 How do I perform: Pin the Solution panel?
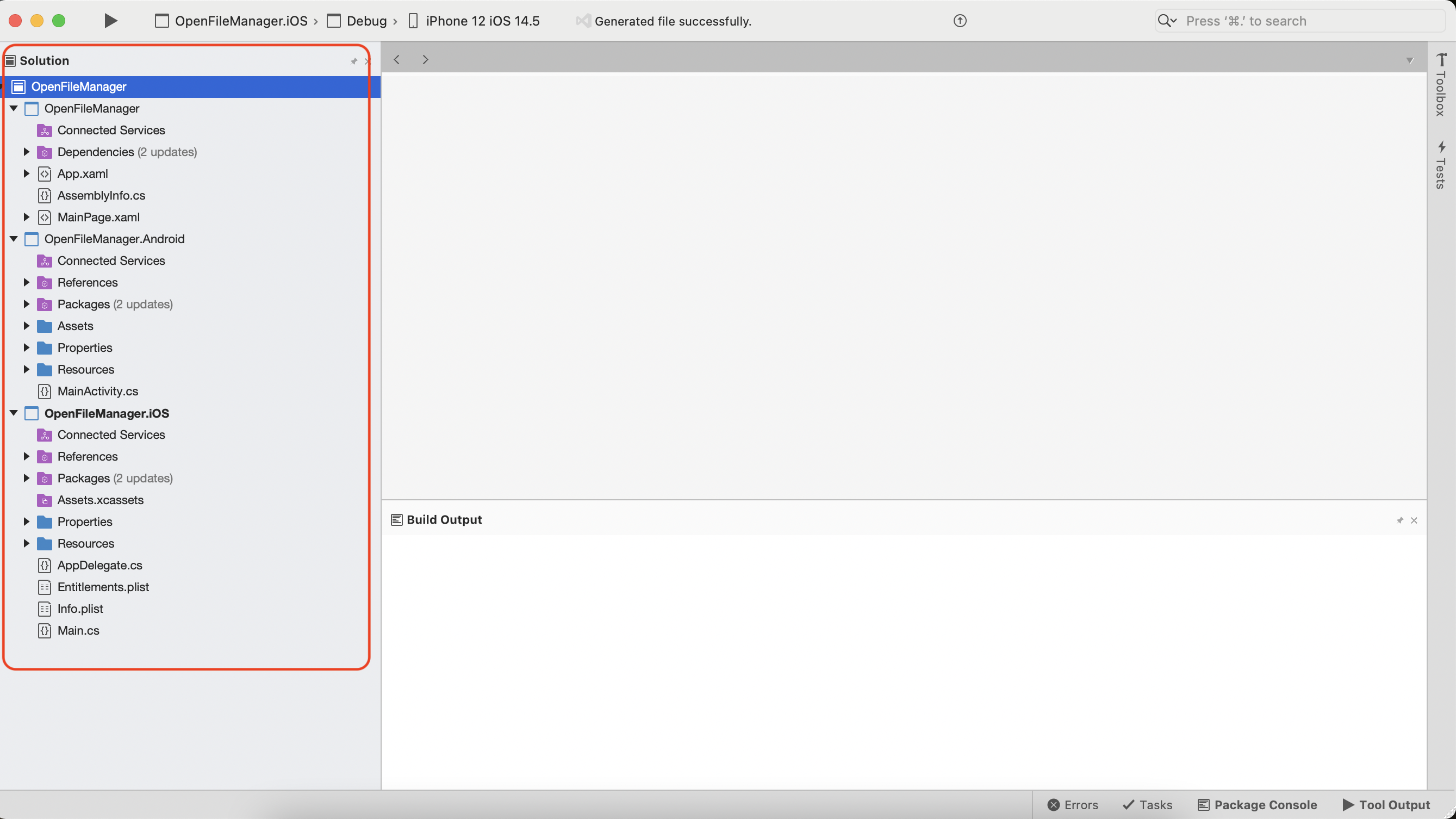(x=354, y=61)
